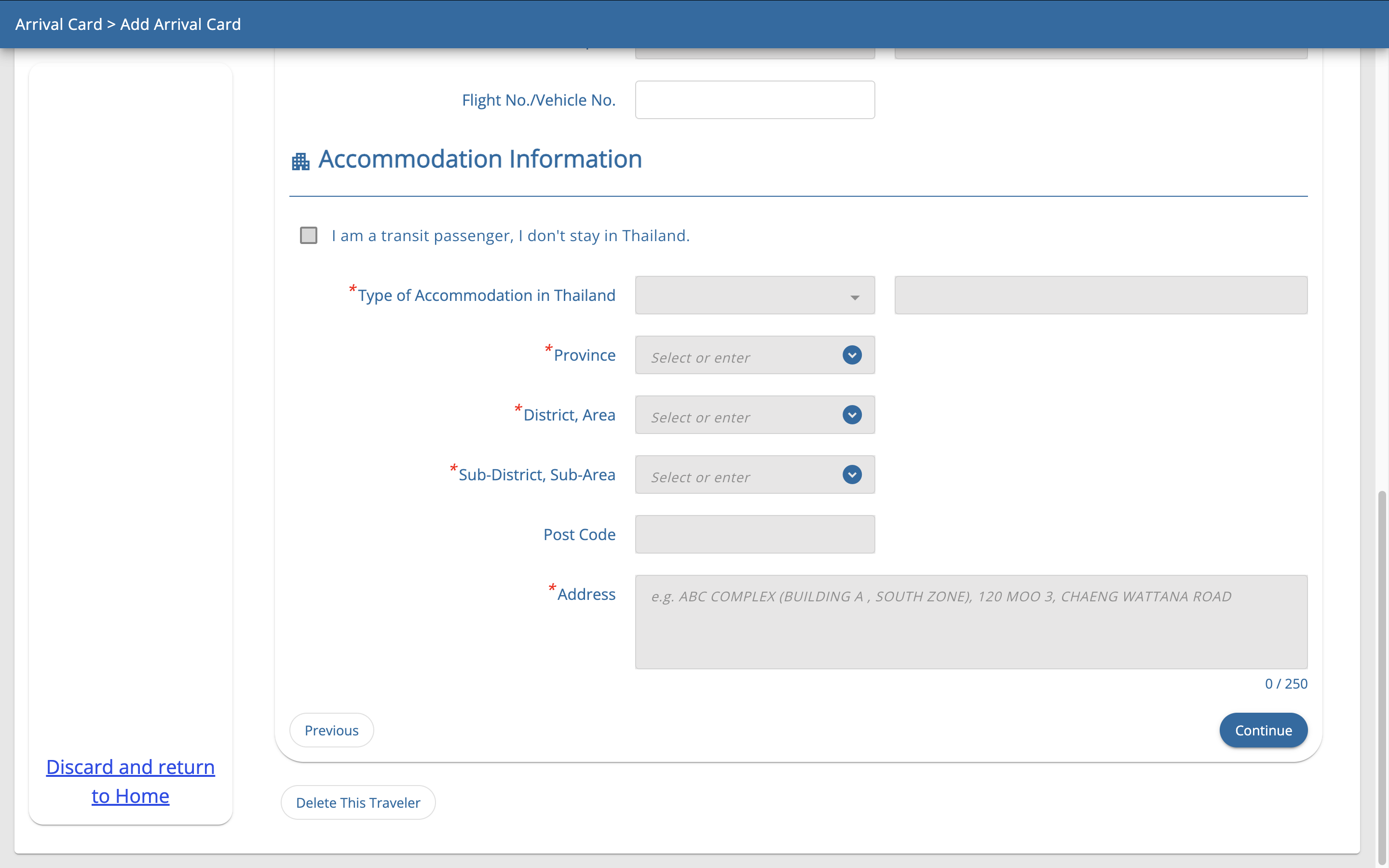
Task: Click the page vertical scrollbar thumb
Action: click(x=1382, y=678)
